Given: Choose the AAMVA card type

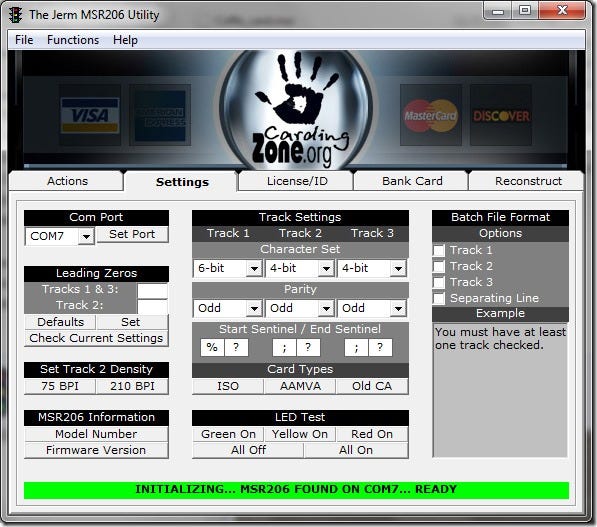Looking at the screenshot, I should (x=300, y=386).
